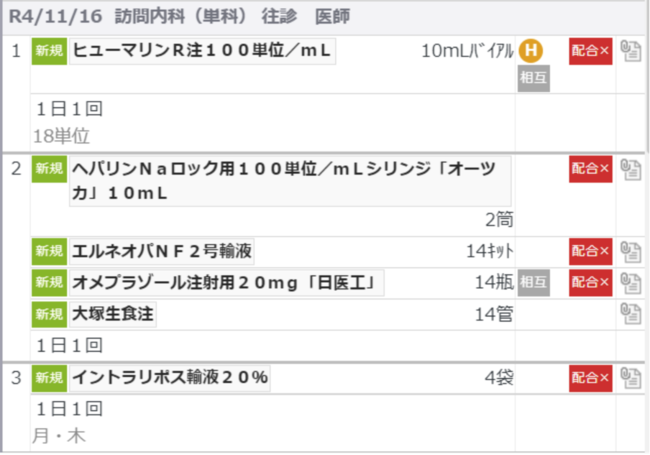Image resolution: width=650 pixels, height=455 pixels.
Task: Open document icon beside エルネオパNF2号輸液
Action: [631, 252]
